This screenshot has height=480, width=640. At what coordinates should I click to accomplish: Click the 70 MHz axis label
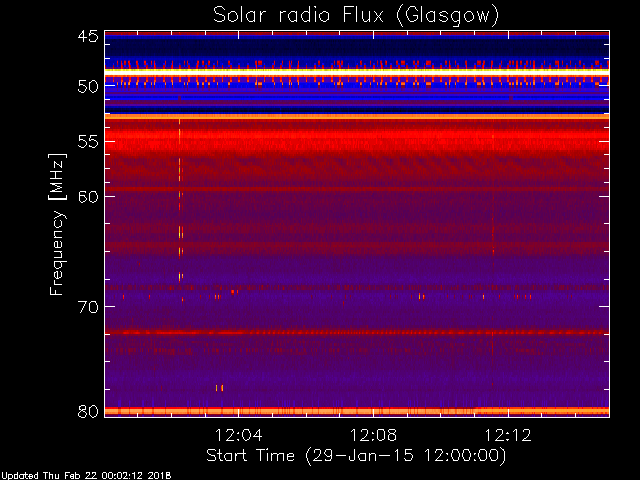tap(88, 307)
